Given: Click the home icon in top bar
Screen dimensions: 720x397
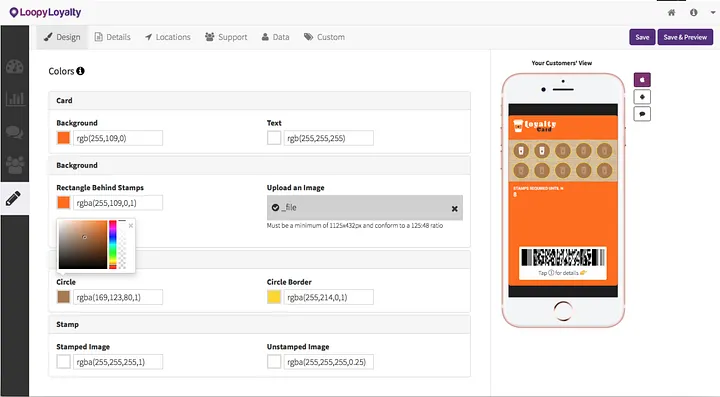Looking at the screenshot, I should [671, 12].
